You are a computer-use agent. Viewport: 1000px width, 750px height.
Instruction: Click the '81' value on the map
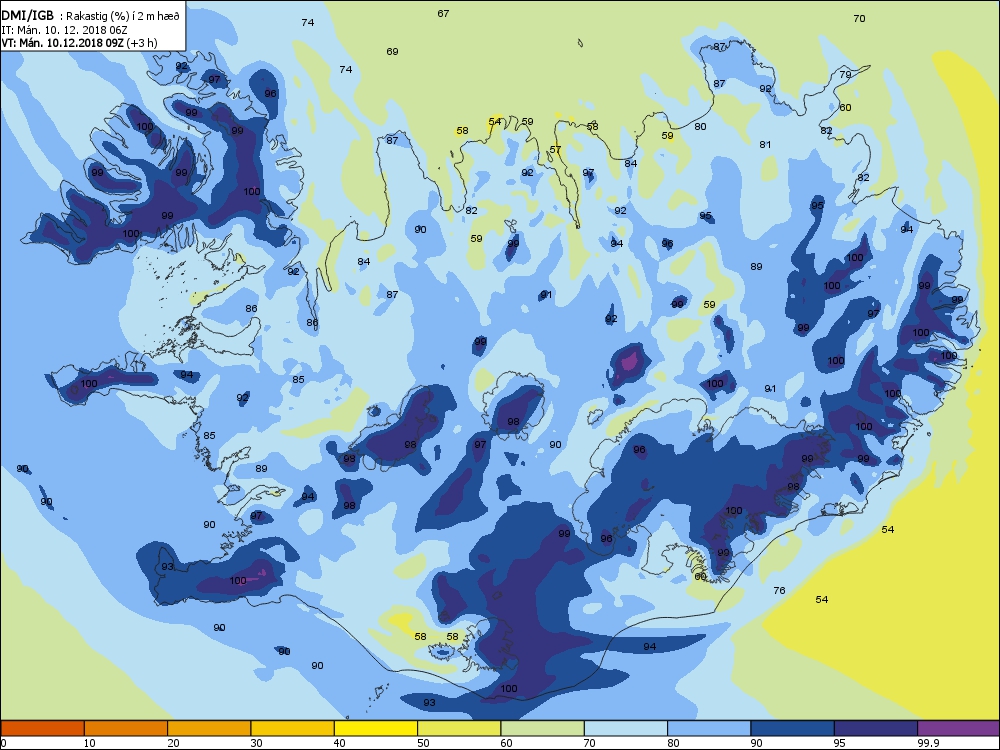pos(765,145)
